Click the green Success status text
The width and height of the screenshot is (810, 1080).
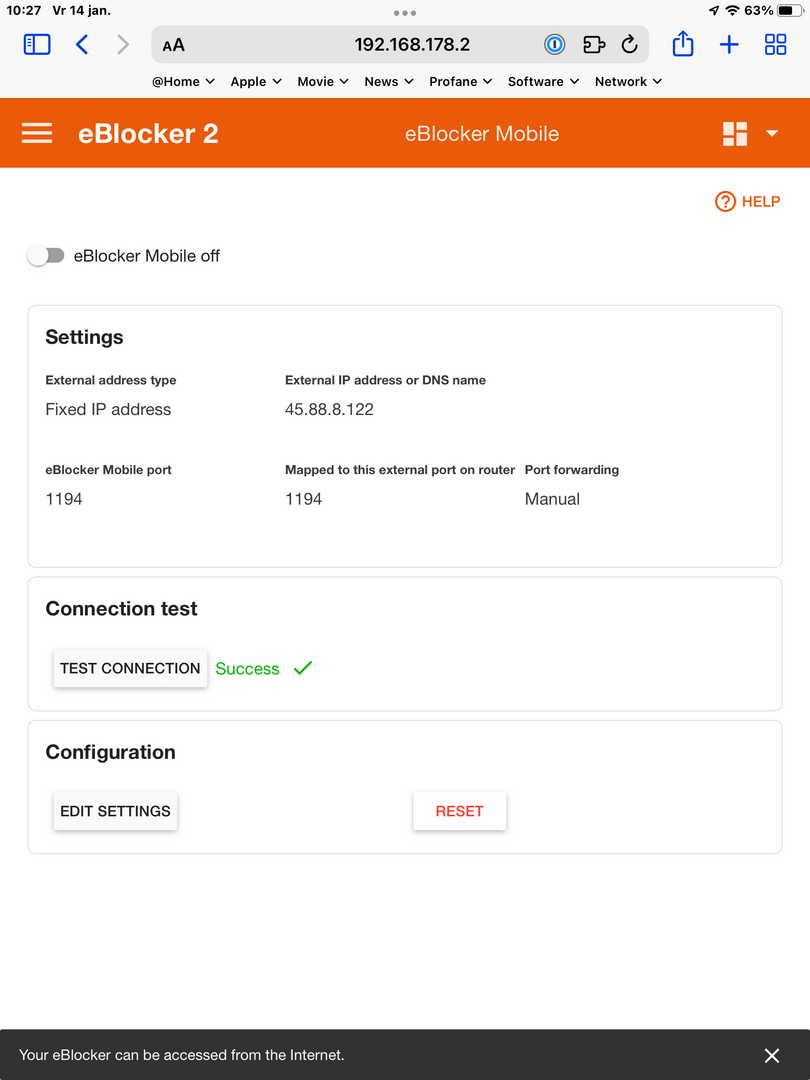pos(247,669)
